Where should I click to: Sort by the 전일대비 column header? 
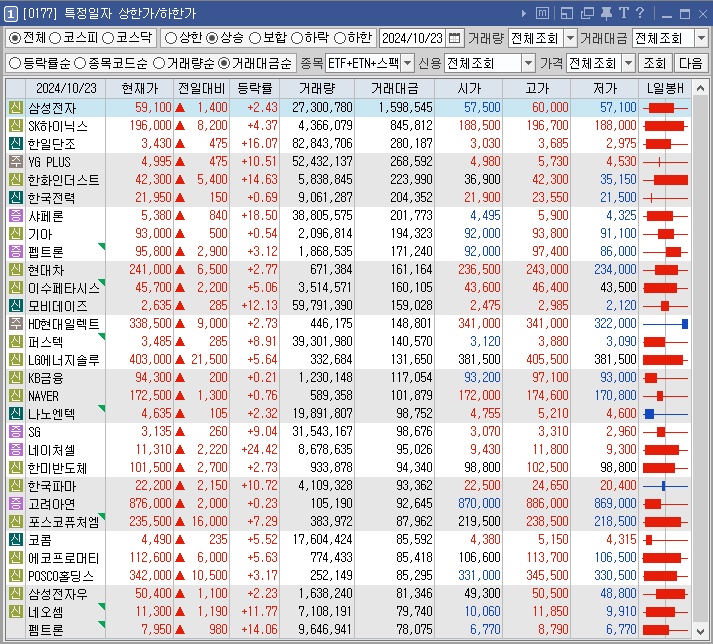pyautogui.click(x=201, y=88)
